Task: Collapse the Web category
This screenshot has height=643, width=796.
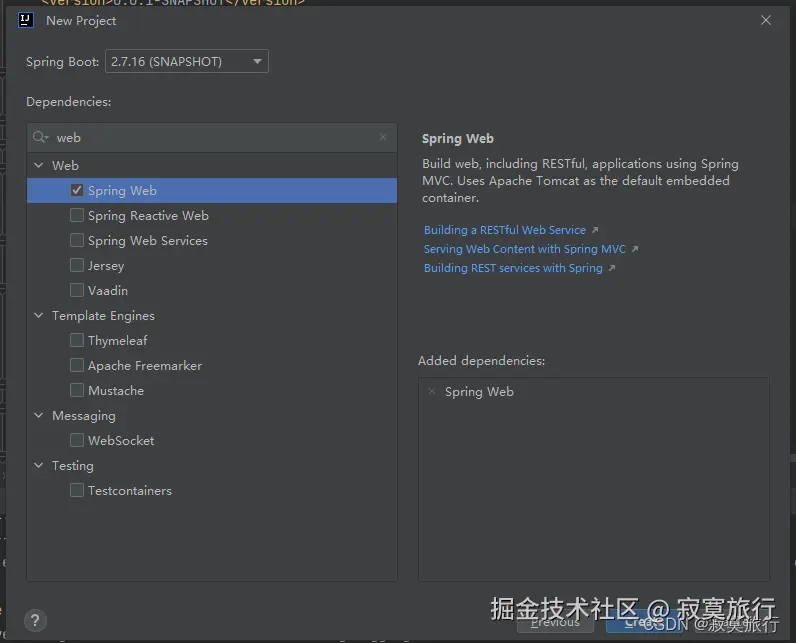Action: pos(39,165)
